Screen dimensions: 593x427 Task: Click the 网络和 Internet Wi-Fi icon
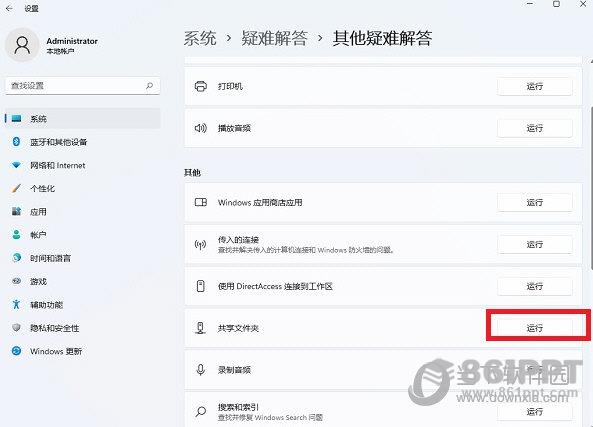(16, 165)
